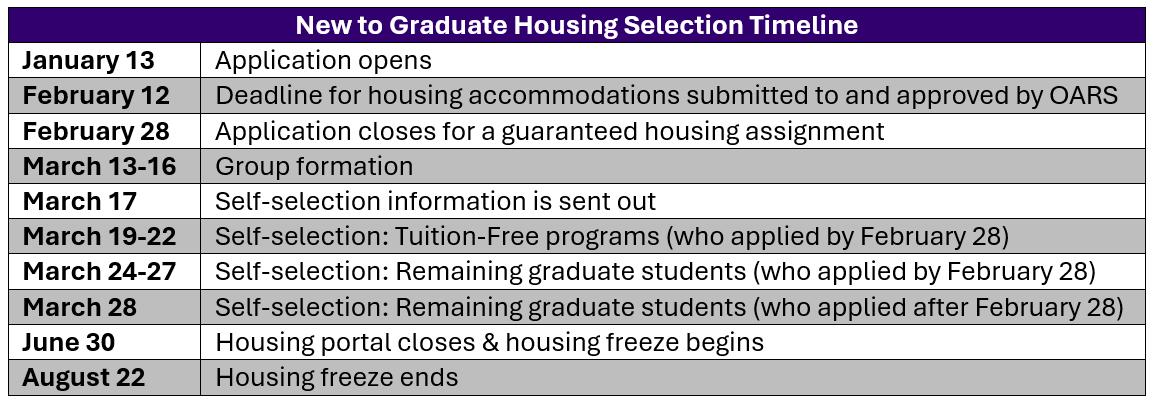Click 'Self-selection information is sent out' text
1155x405 pixels.
tap(435, 202)
